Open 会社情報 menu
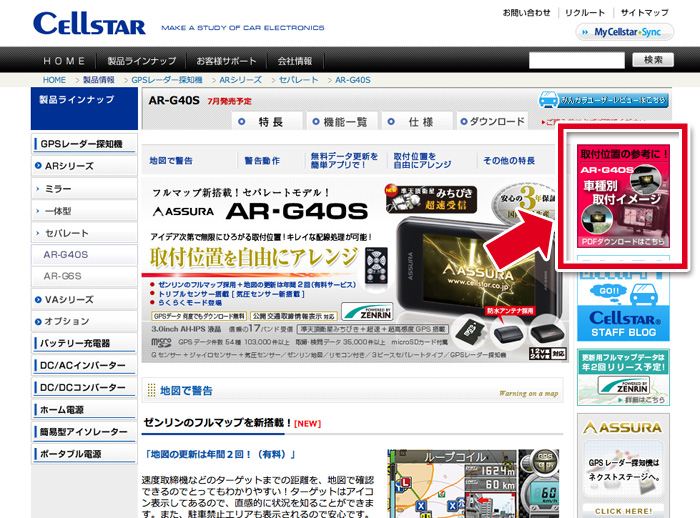 [295, 61]
